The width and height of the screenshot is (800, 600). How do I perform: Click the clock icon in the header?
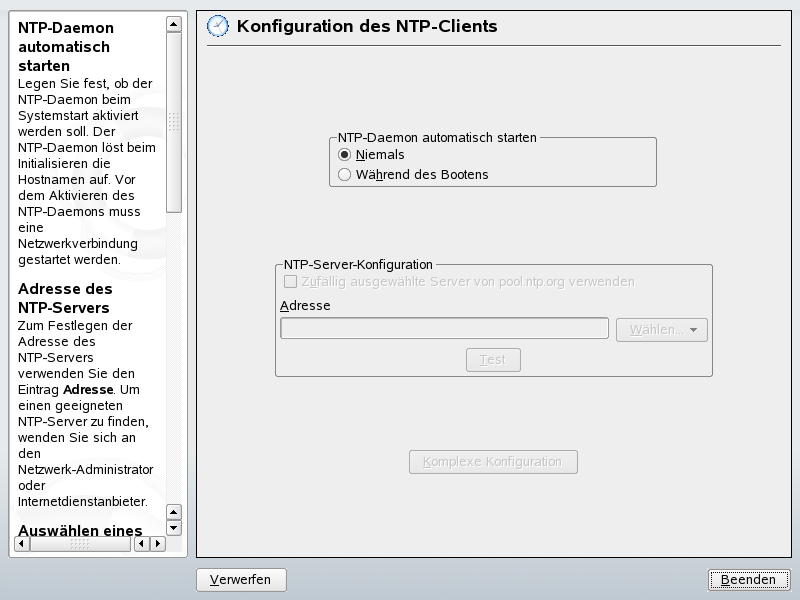216,26
